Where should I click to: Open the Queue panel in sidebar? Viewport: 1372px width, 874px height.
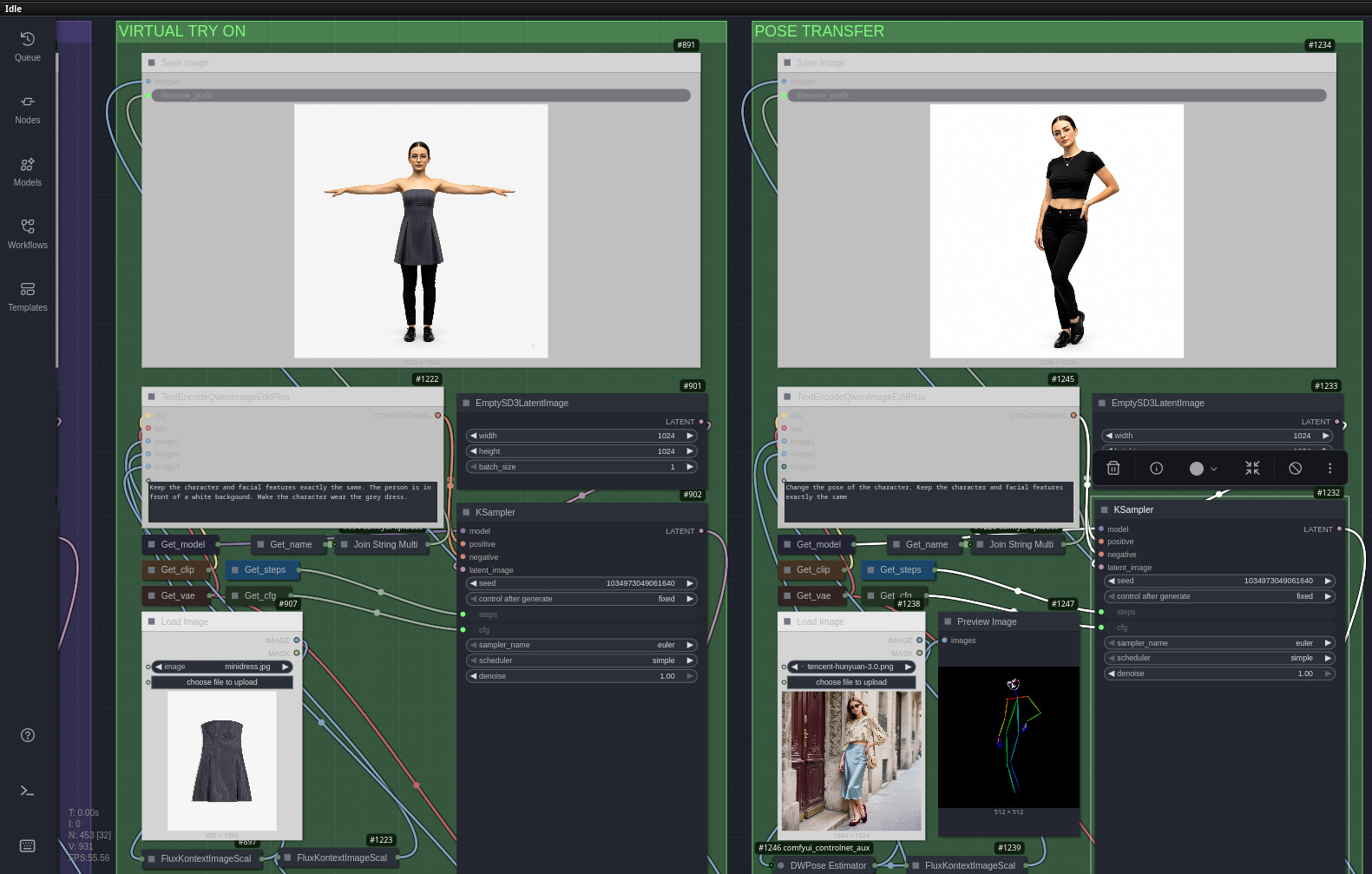point(27,46)
